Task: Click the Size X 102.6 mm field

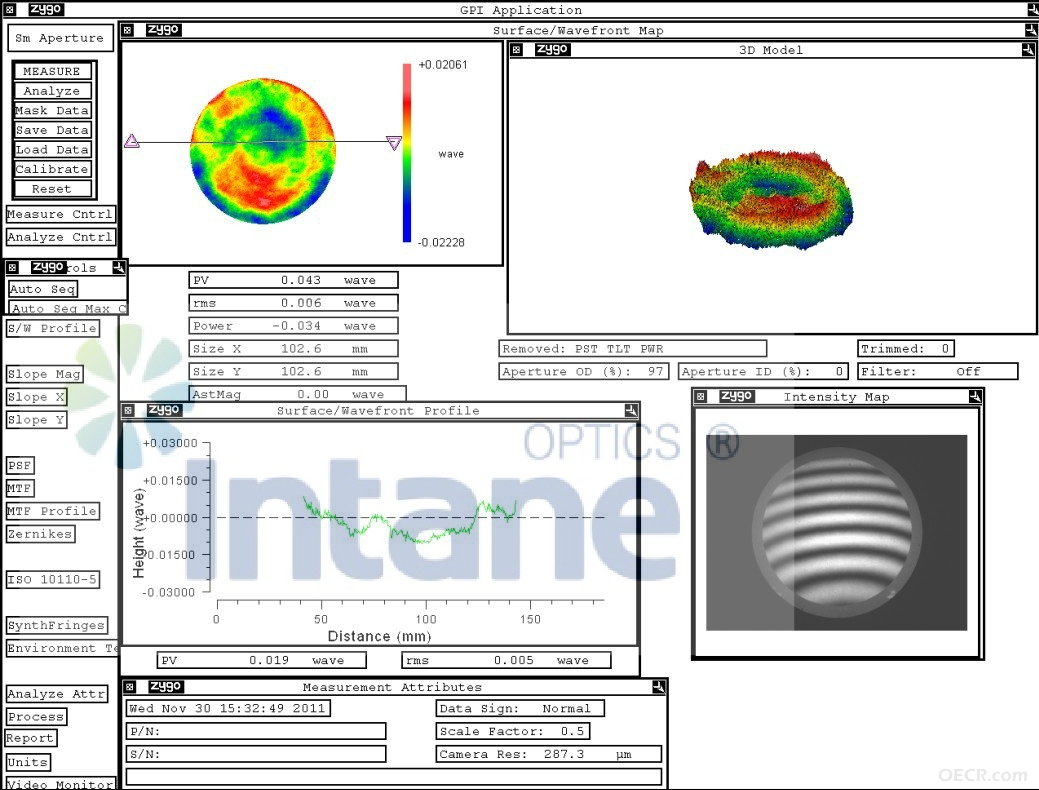Action: click(x=294, y=349)
